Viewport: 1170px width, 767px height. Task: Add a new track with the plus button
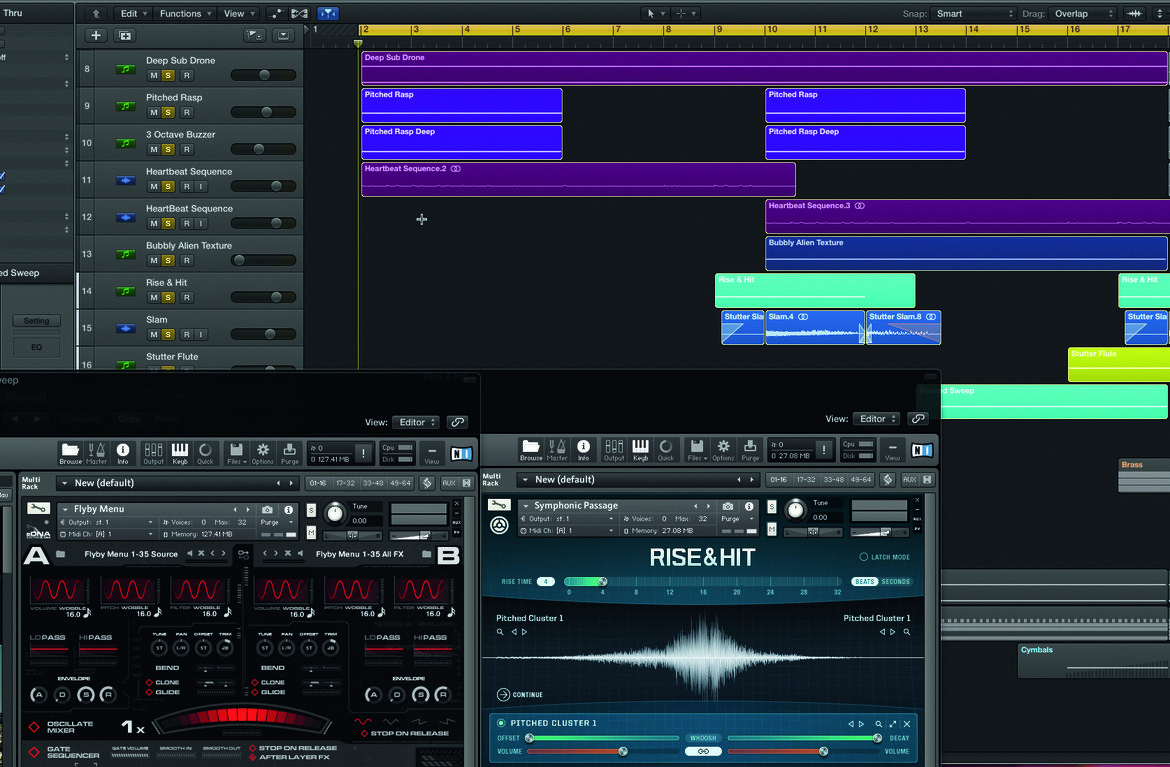tap(96, 35)
